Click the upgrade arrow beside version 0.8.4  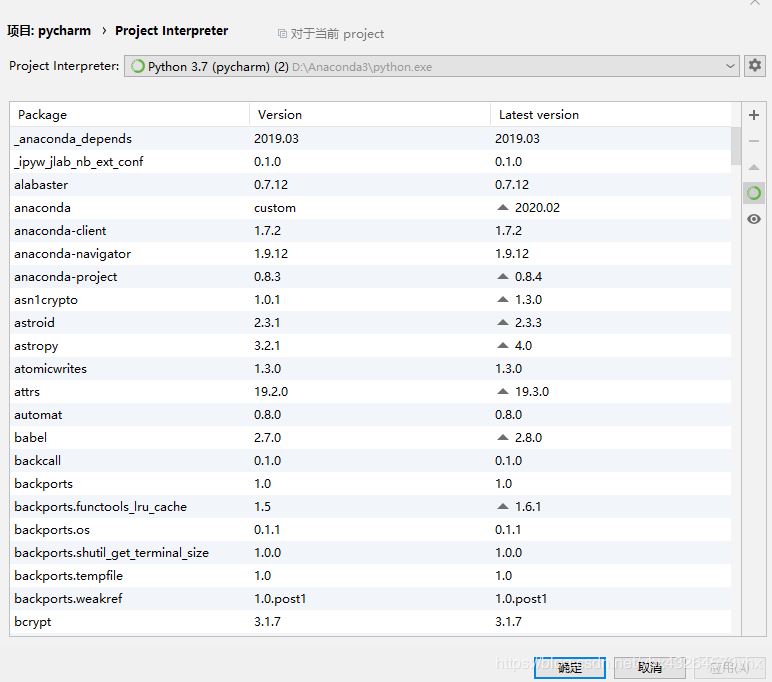point(503,277)
